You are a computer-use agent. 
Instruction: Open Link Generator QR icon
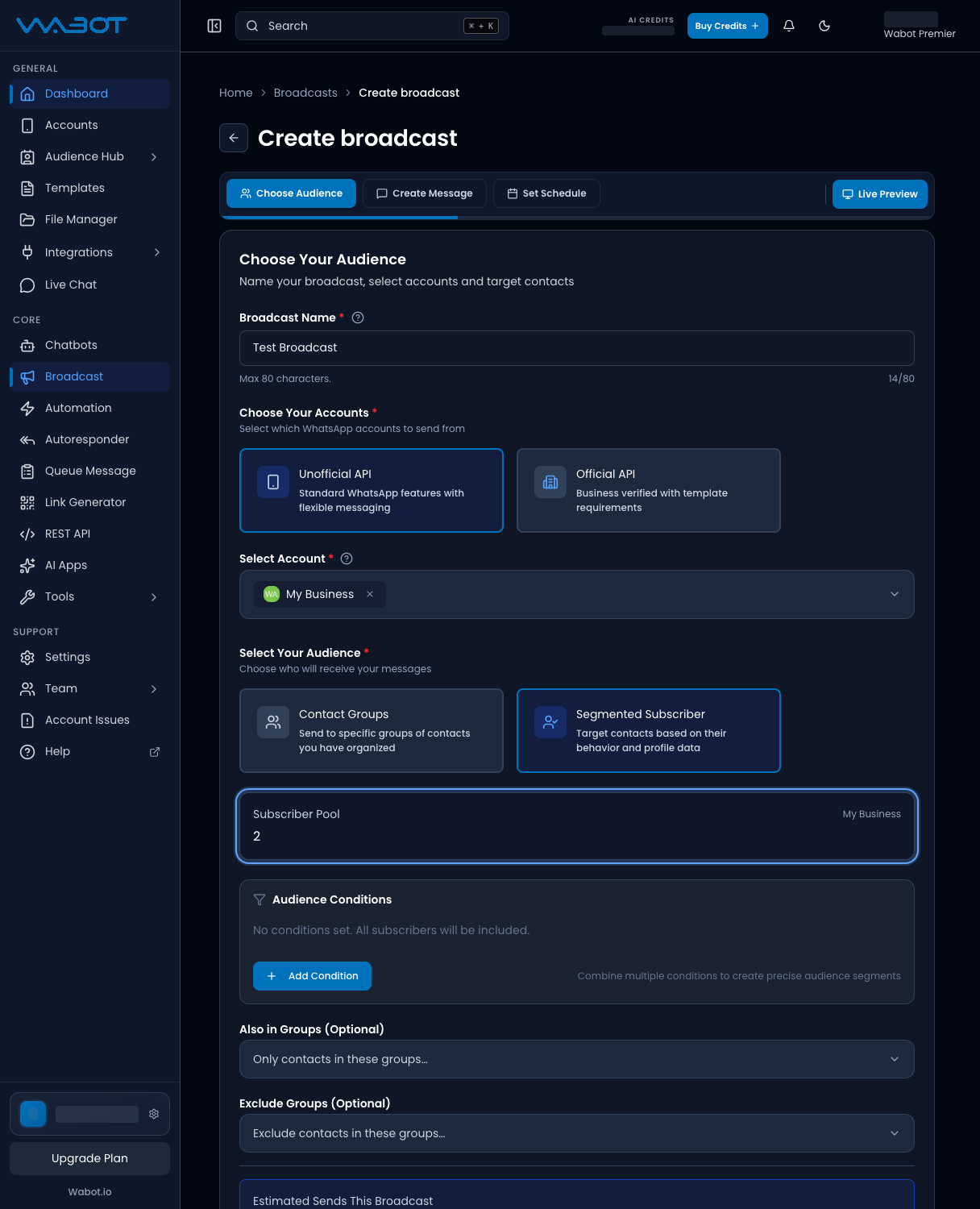pos(27,502)
